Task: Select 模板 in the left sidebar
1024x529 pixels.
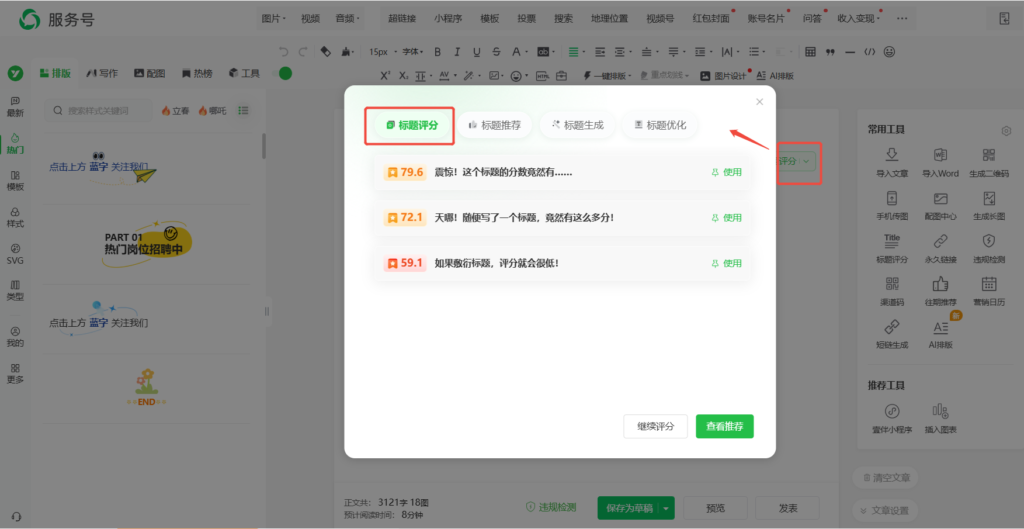Action: pyautogui.click(x=15, y=180)
